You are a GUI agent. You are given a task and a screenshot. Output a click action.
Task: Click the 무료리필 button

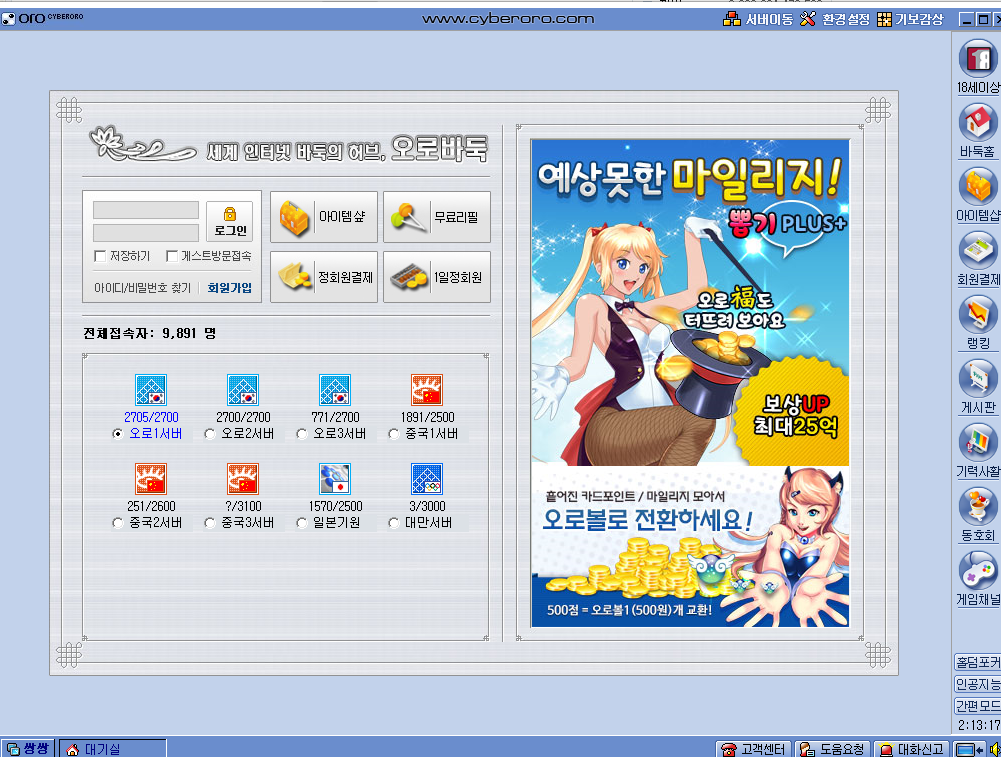pos(436,216)
